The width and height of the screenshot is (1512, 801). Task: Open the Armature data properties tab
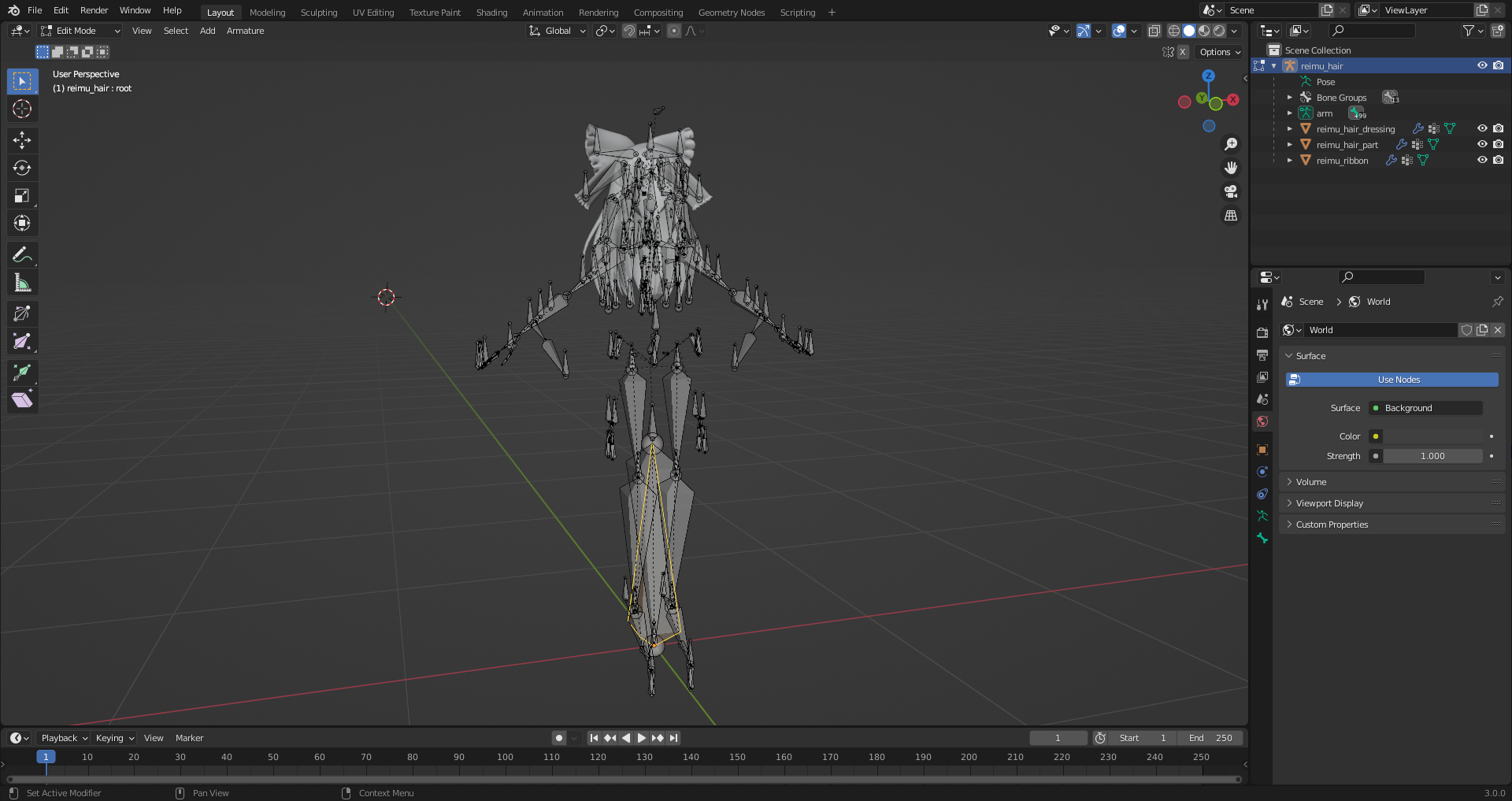[x=1262, y=516]
